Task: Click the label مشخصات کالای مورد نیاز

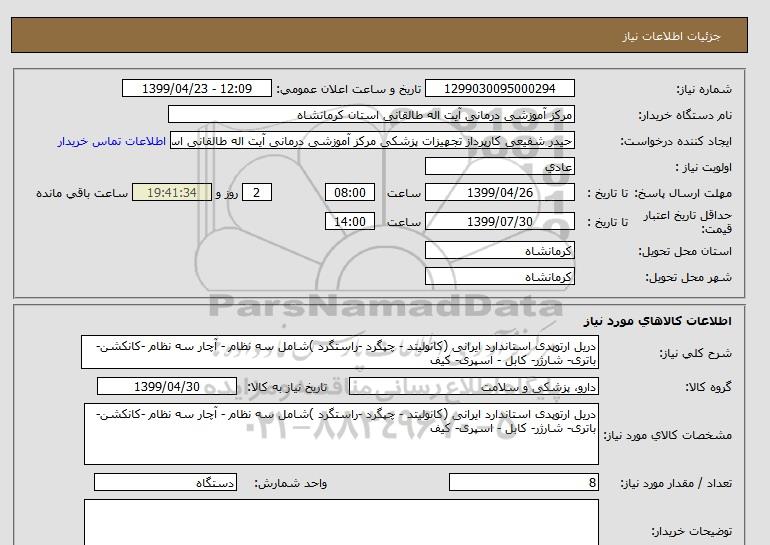Action: 667,435
